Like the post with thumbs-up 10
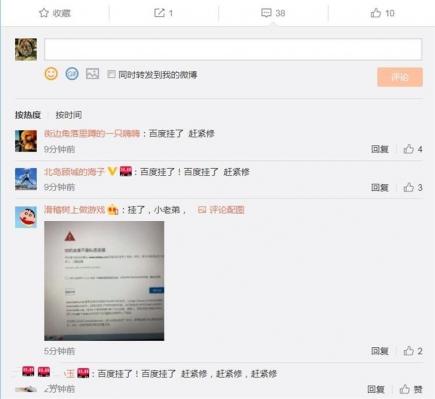The image size is (435, 399). point(376,13)
